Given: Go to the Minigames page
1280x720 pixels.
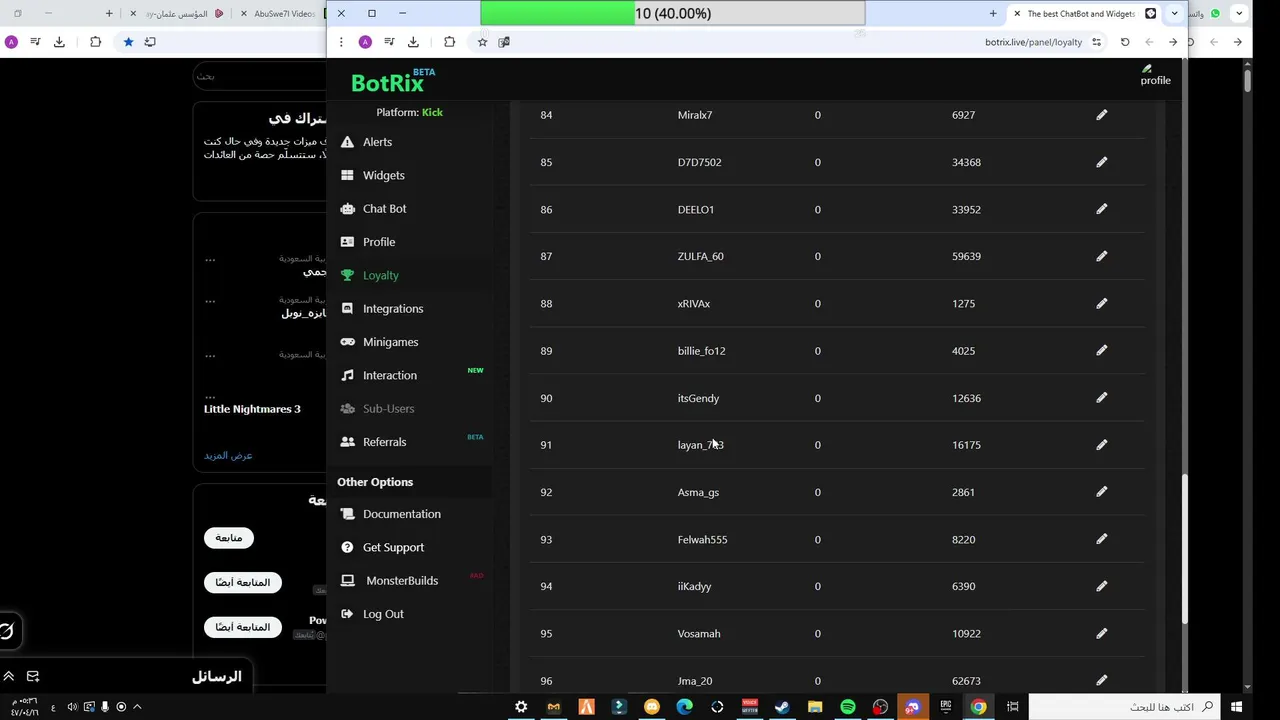Looking at the screenshot, I should pyautogui.click(x=390, y=342).
